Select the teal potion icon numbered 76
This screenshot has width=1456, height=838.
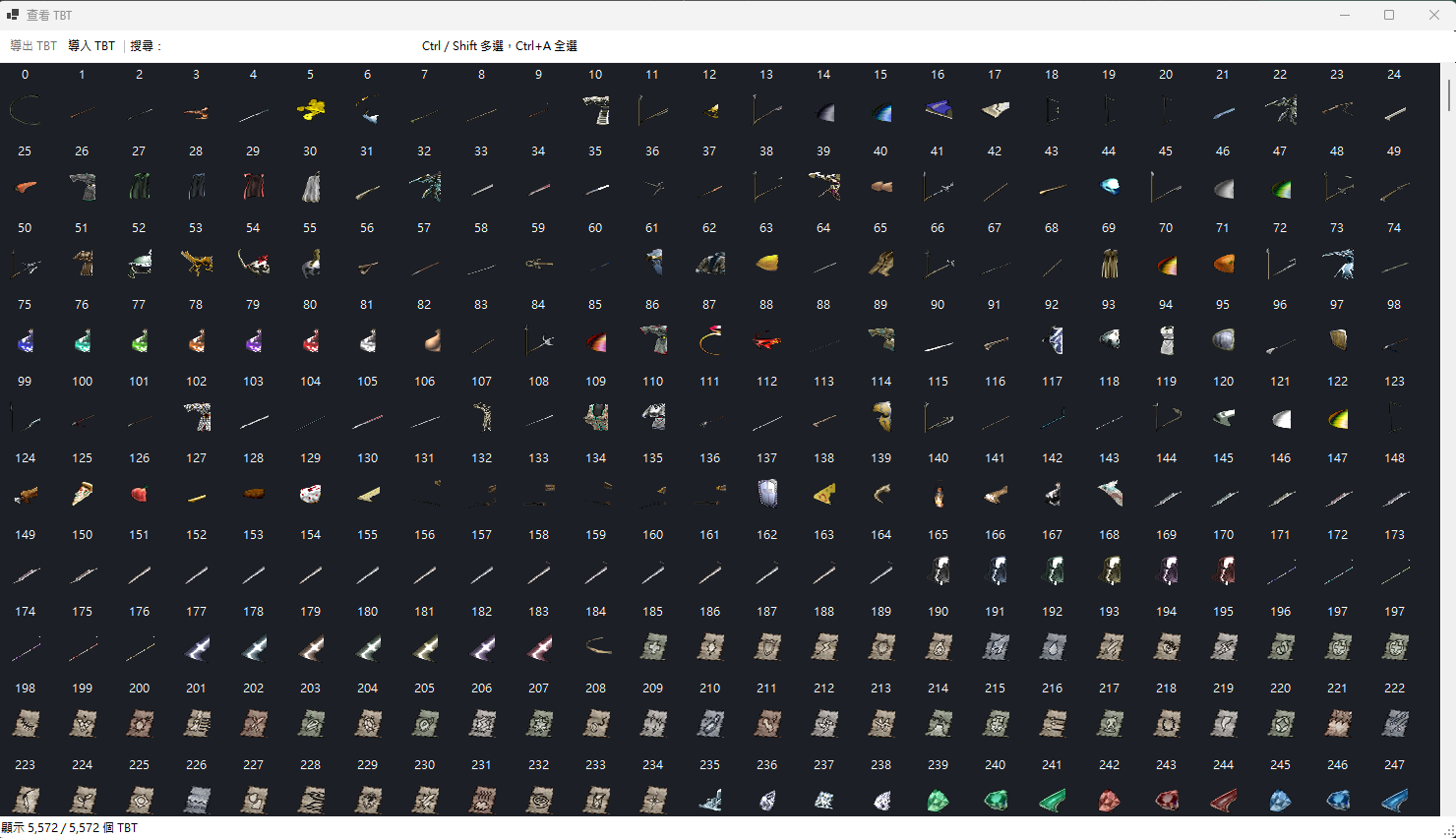click(83, 340)
